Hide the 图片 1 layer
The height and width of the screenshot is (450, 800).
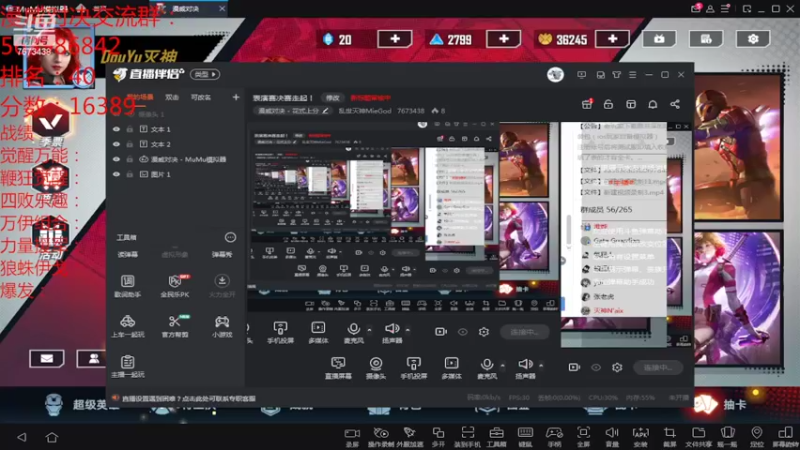116,174
